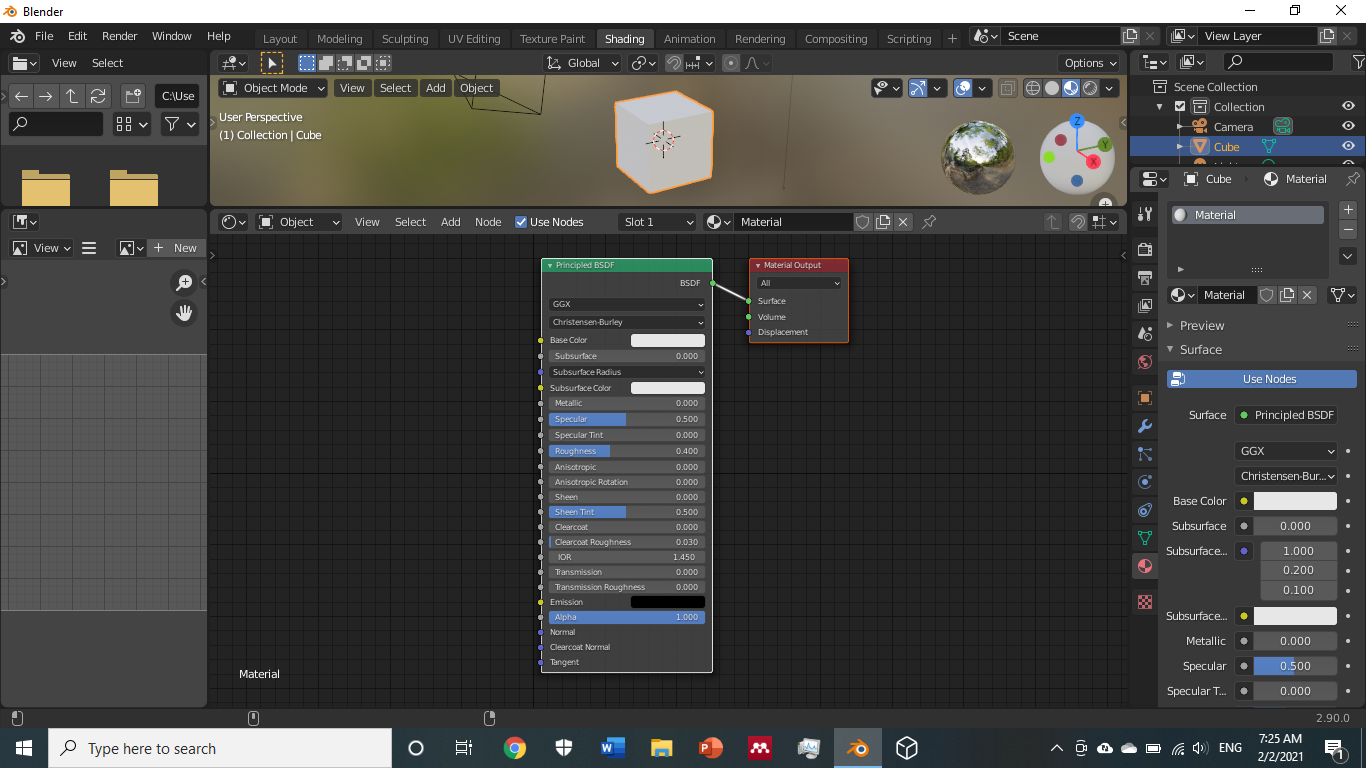Uncheck Collection exclude checkbox in outliner
This screenshot has height=768, width=1366.
point(1180,107)
